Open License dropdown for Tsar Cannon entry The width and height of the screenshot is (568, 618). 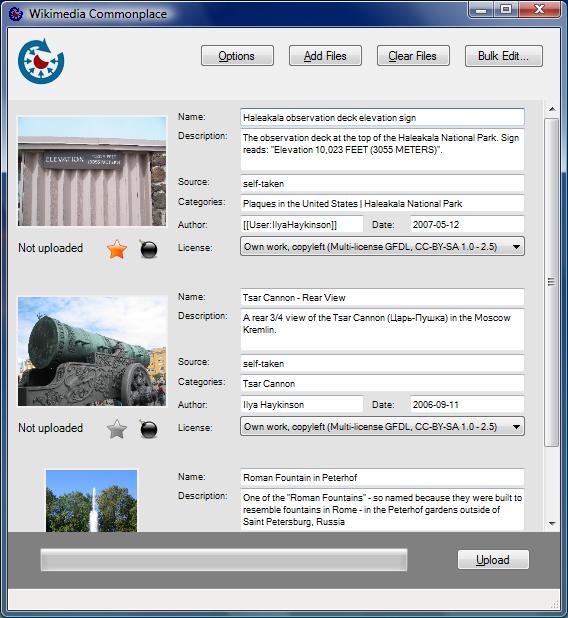382,426
